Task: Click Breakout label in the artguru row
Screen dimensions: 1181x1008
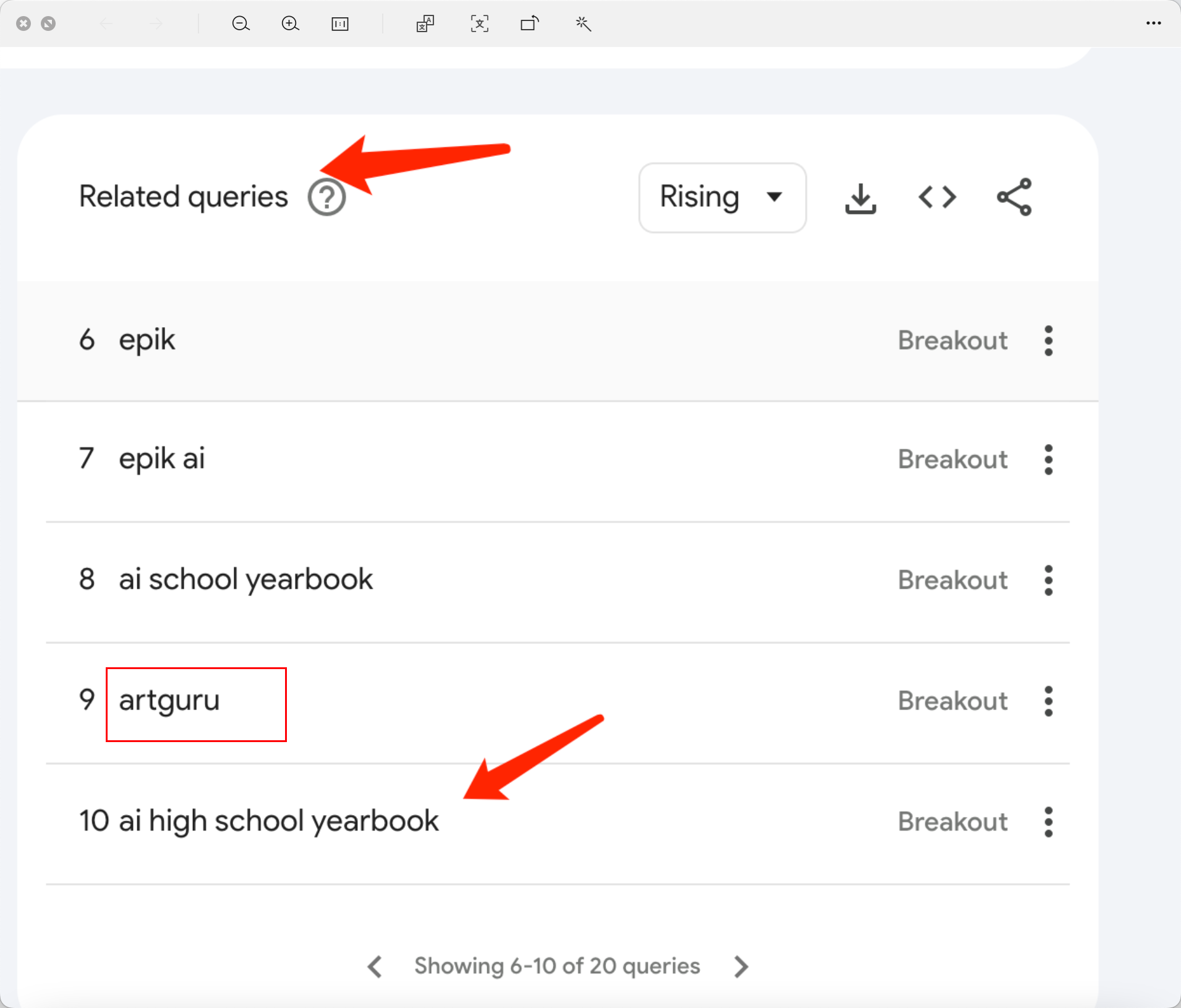Action: click(953, 701)
